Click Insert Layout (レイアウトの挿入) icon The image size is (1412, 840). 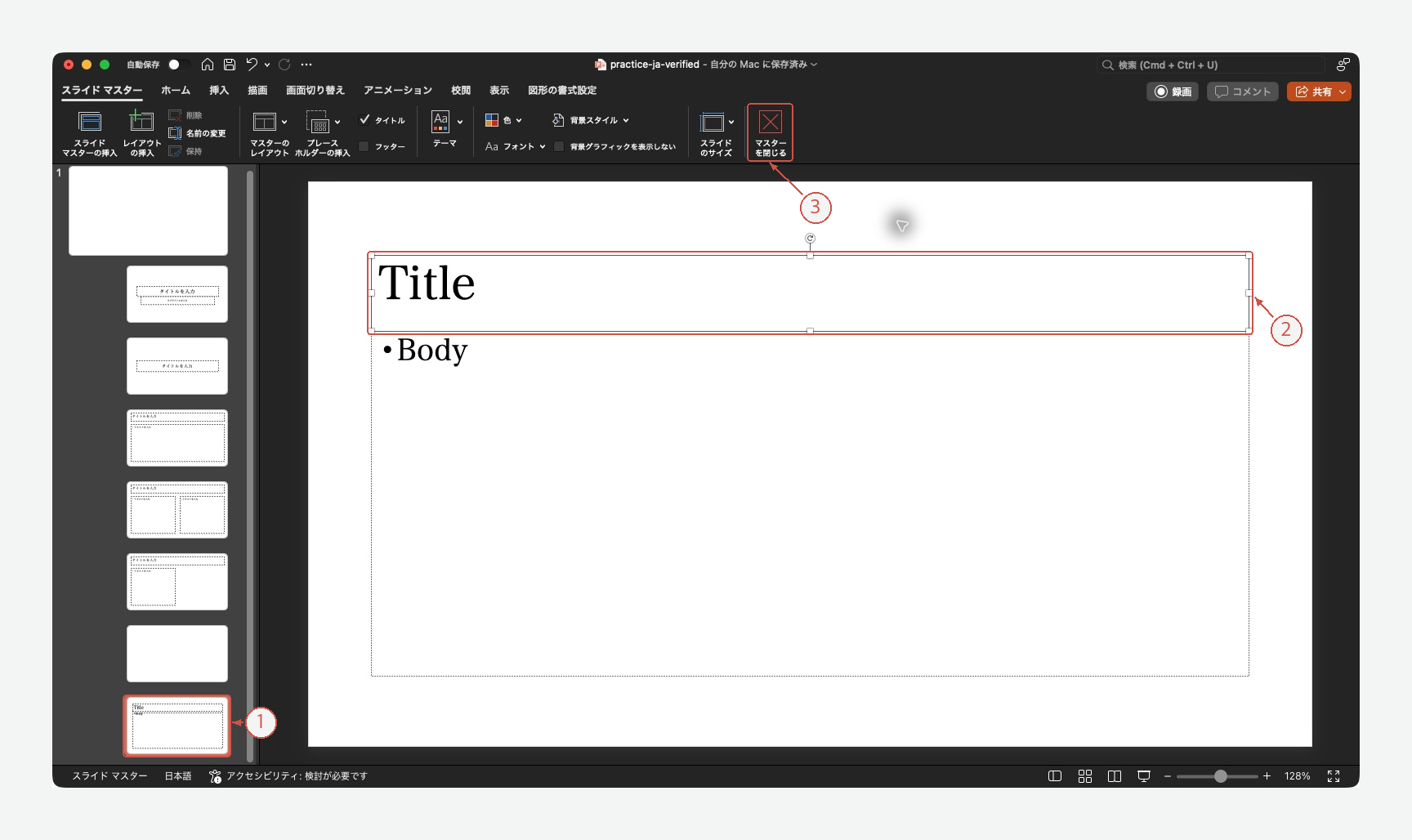point(141,121)
